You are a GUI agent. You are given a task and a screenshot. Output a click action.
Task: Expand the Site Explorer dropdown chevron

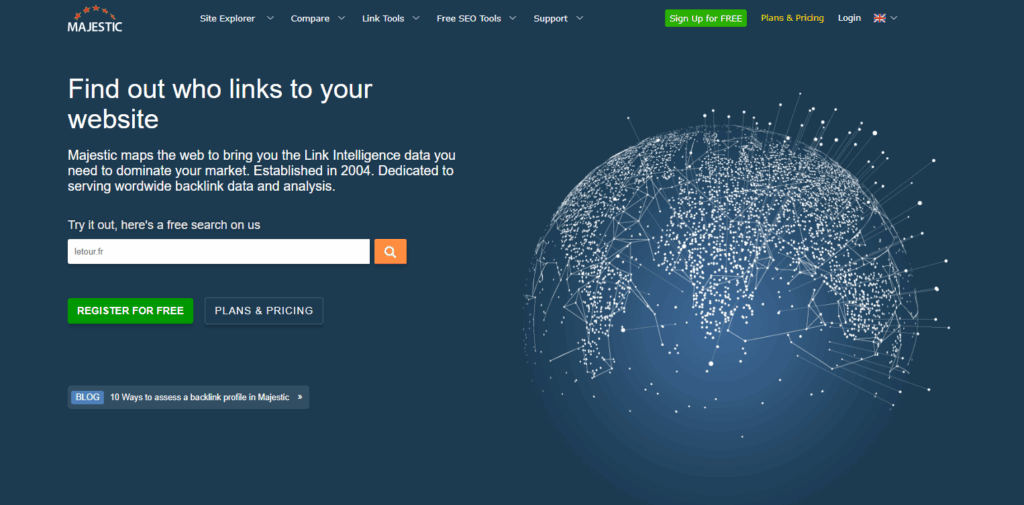coord(270,18)
